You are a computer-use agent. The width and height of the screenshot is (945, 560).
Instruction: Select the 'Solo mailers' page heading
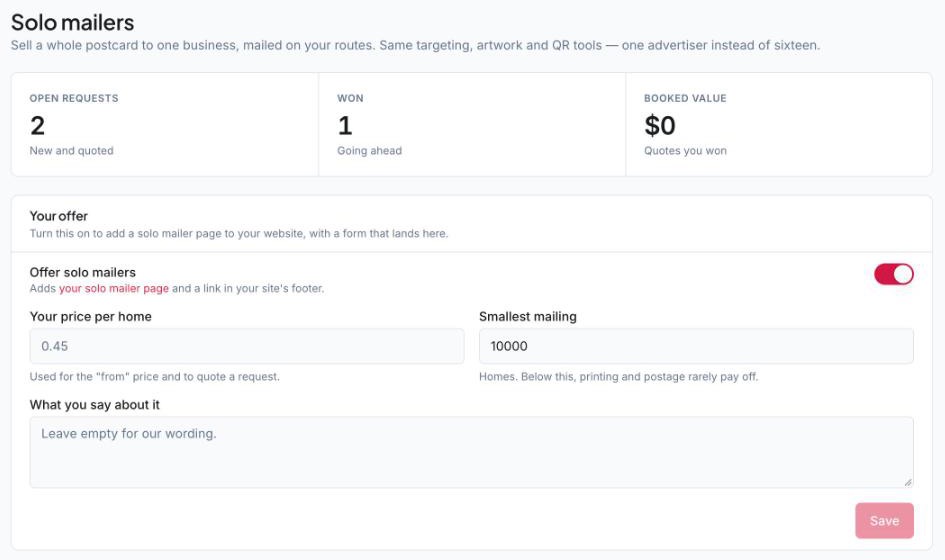72,23
